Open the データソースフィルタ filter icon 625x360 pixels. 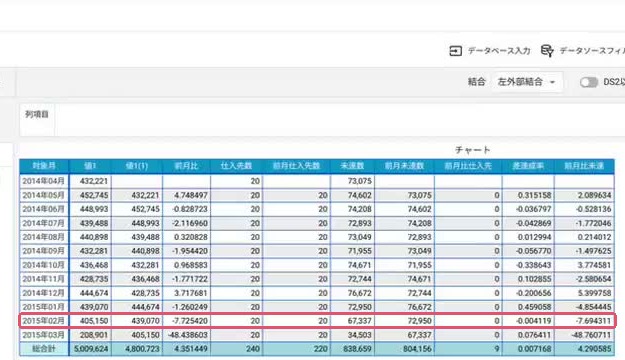547,51
